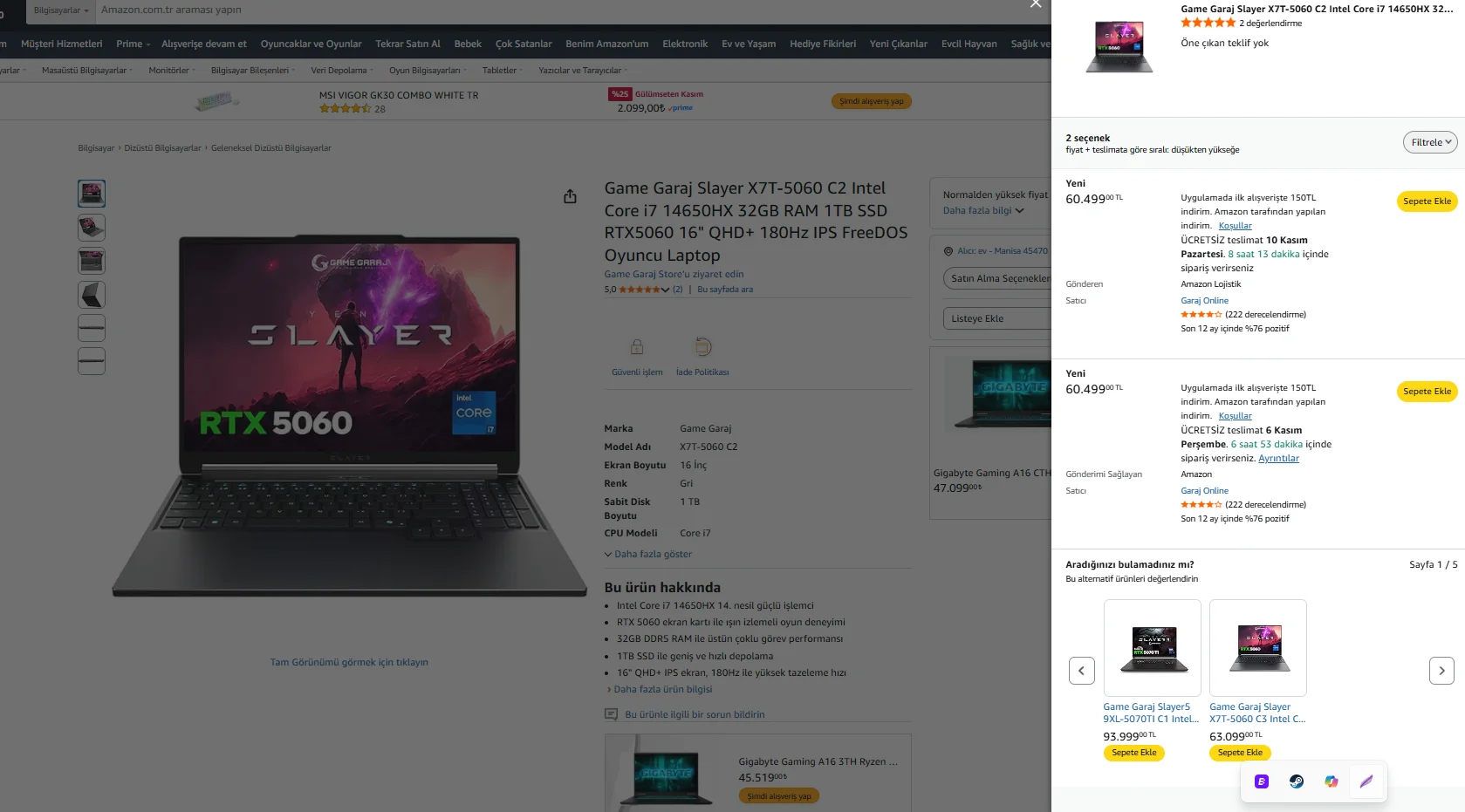Screen dimensions: 1465x812
Task: Expand Daha fazla bilgi under price notice
Action: pos(983,210)
